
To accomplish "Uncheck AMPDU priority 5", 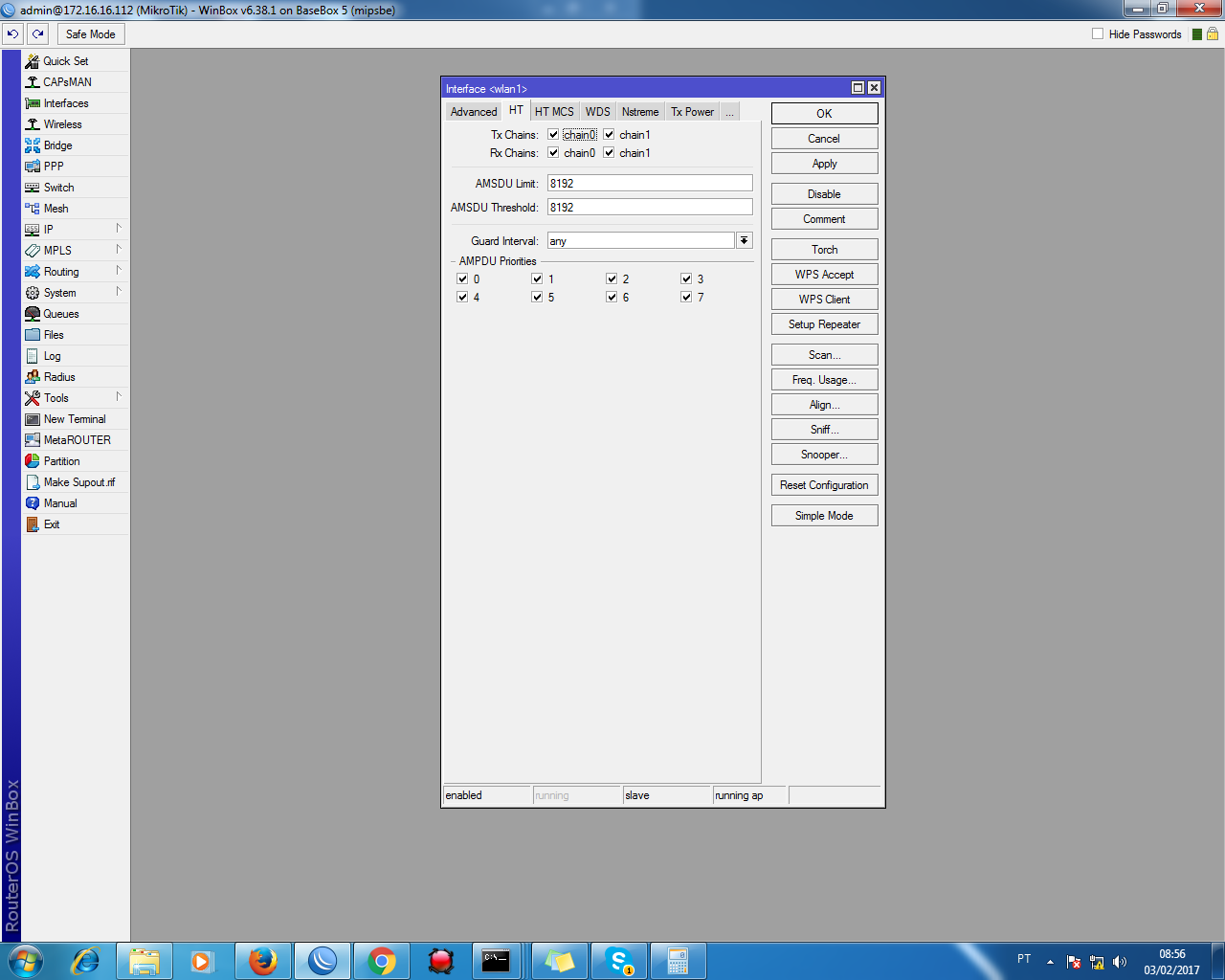I will 537,298.
